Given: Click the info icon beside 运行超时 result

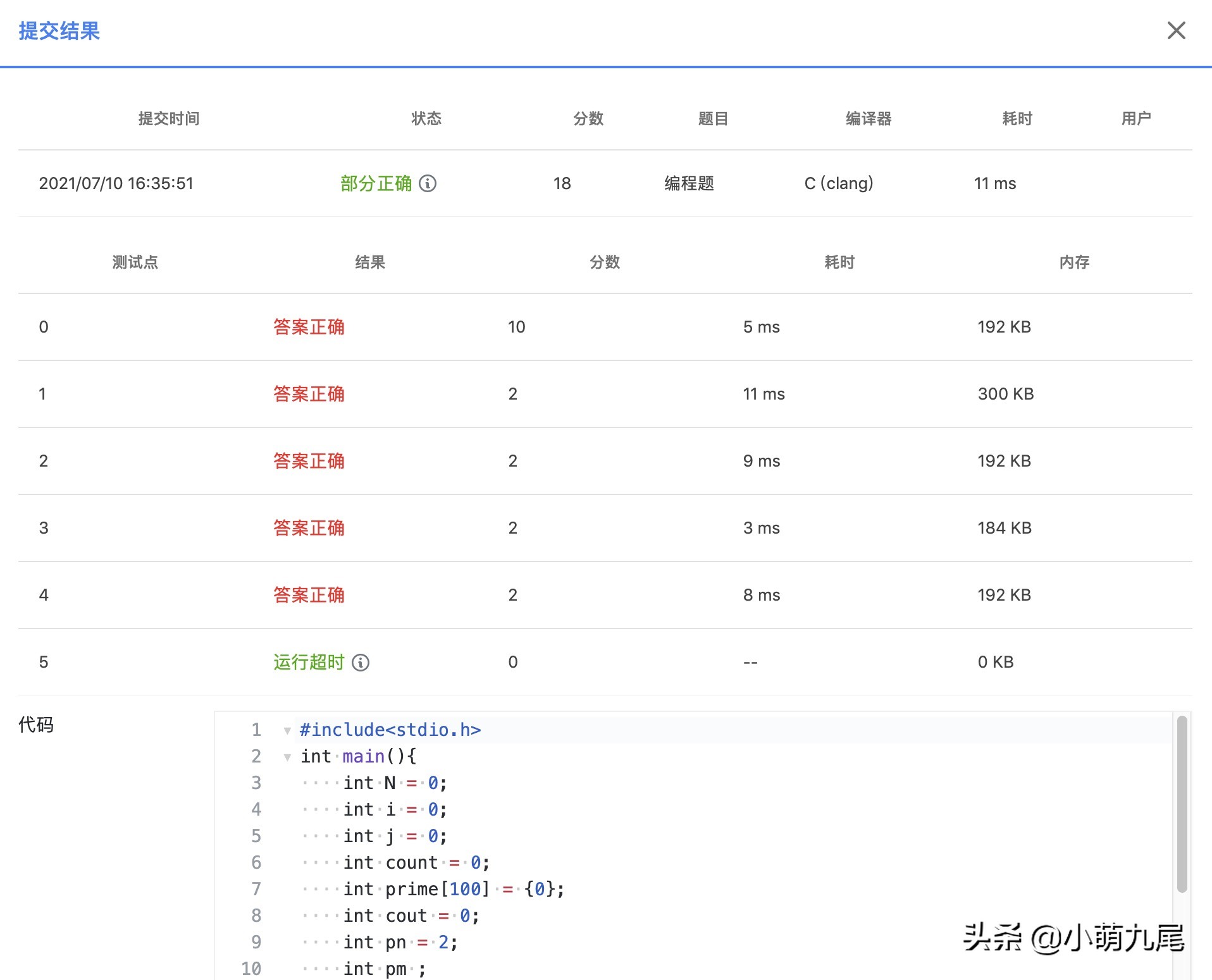Looking at the screenshot, I should click(361, 663).
